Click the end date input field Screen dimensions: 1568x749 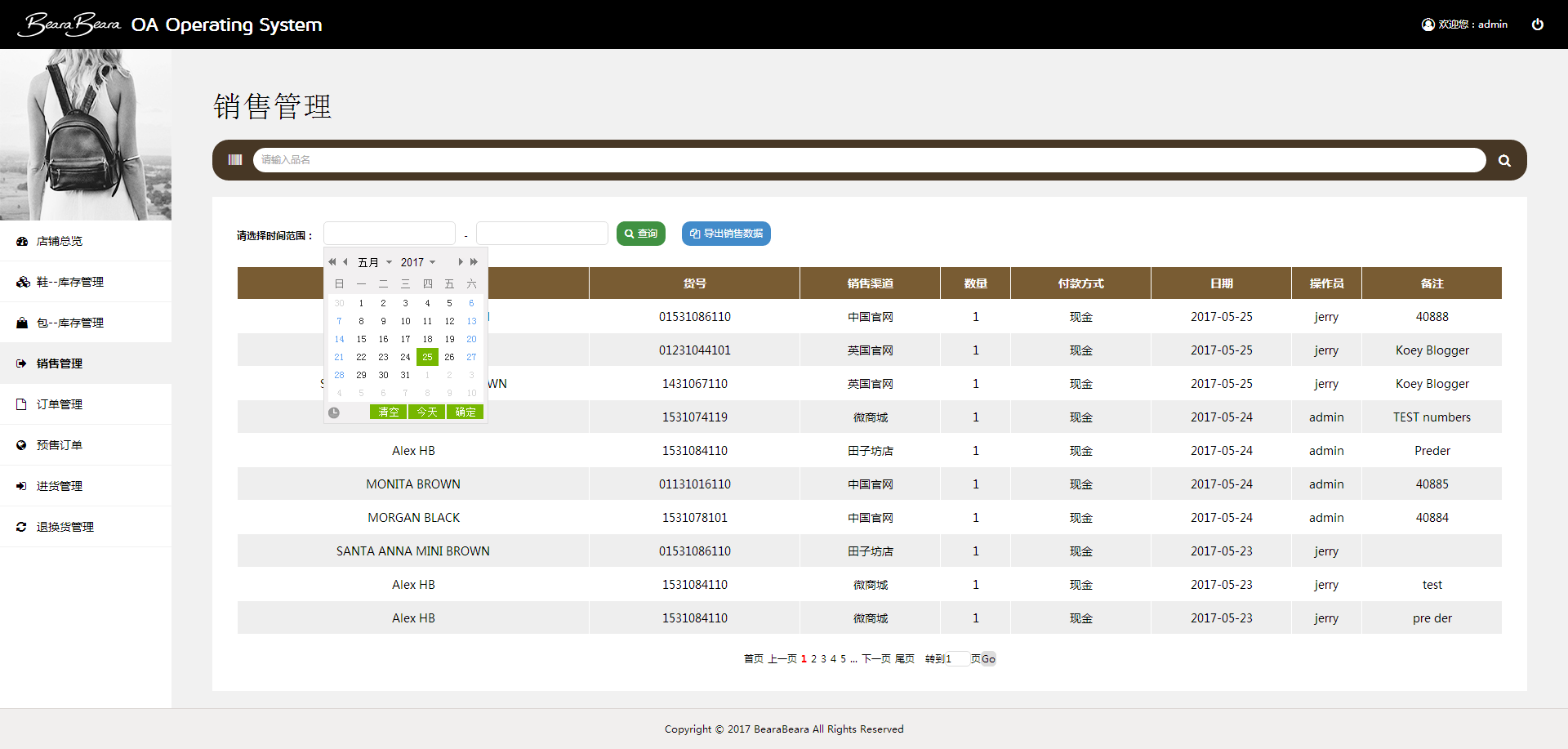click(x=541, y=234)
